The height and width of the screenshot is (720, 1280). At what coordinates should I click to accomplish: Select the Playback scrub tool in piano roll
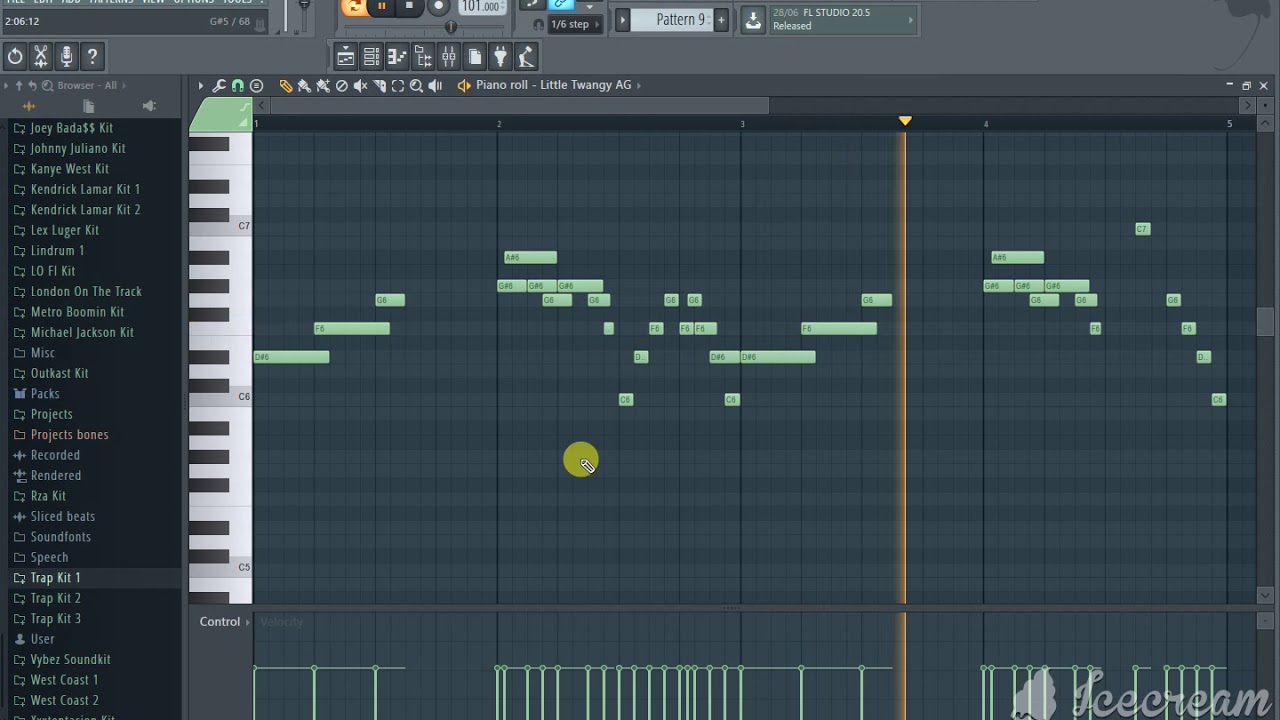tap(435, 86)
